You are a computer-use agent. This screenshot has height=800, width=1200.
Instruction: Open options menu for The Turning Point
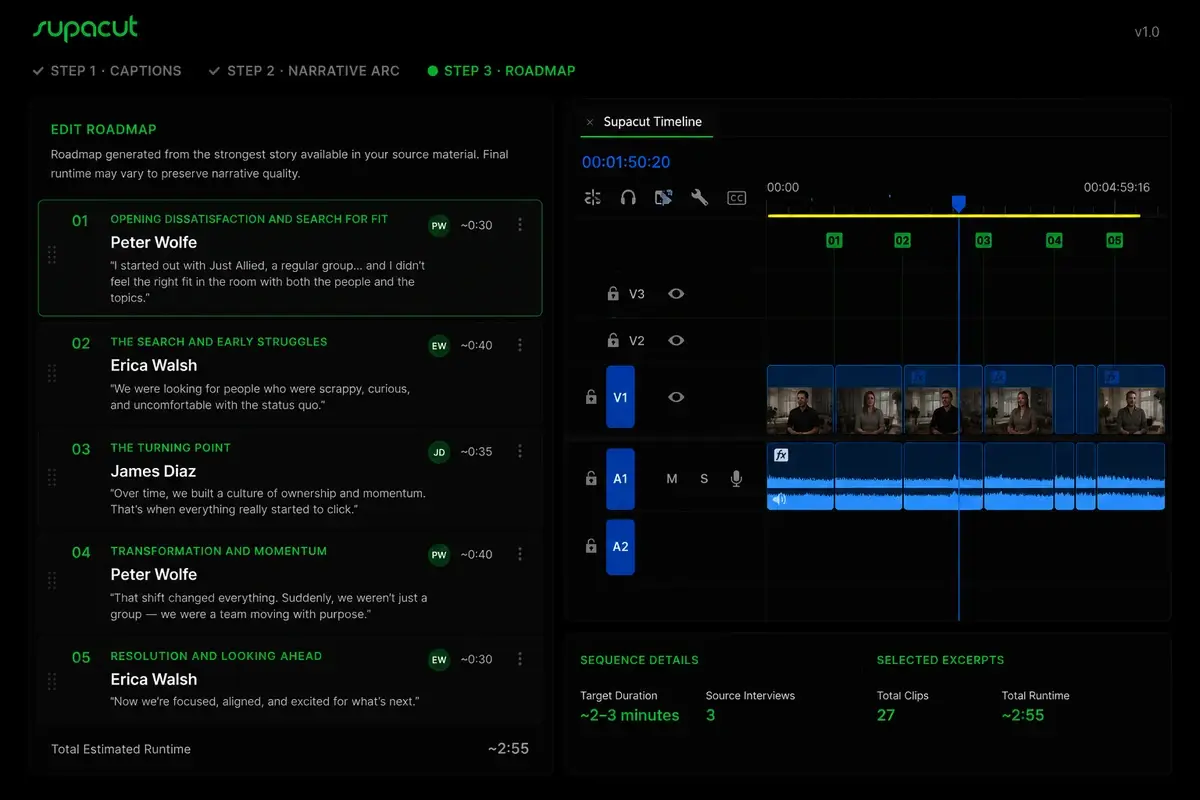[x=519, y=452]
